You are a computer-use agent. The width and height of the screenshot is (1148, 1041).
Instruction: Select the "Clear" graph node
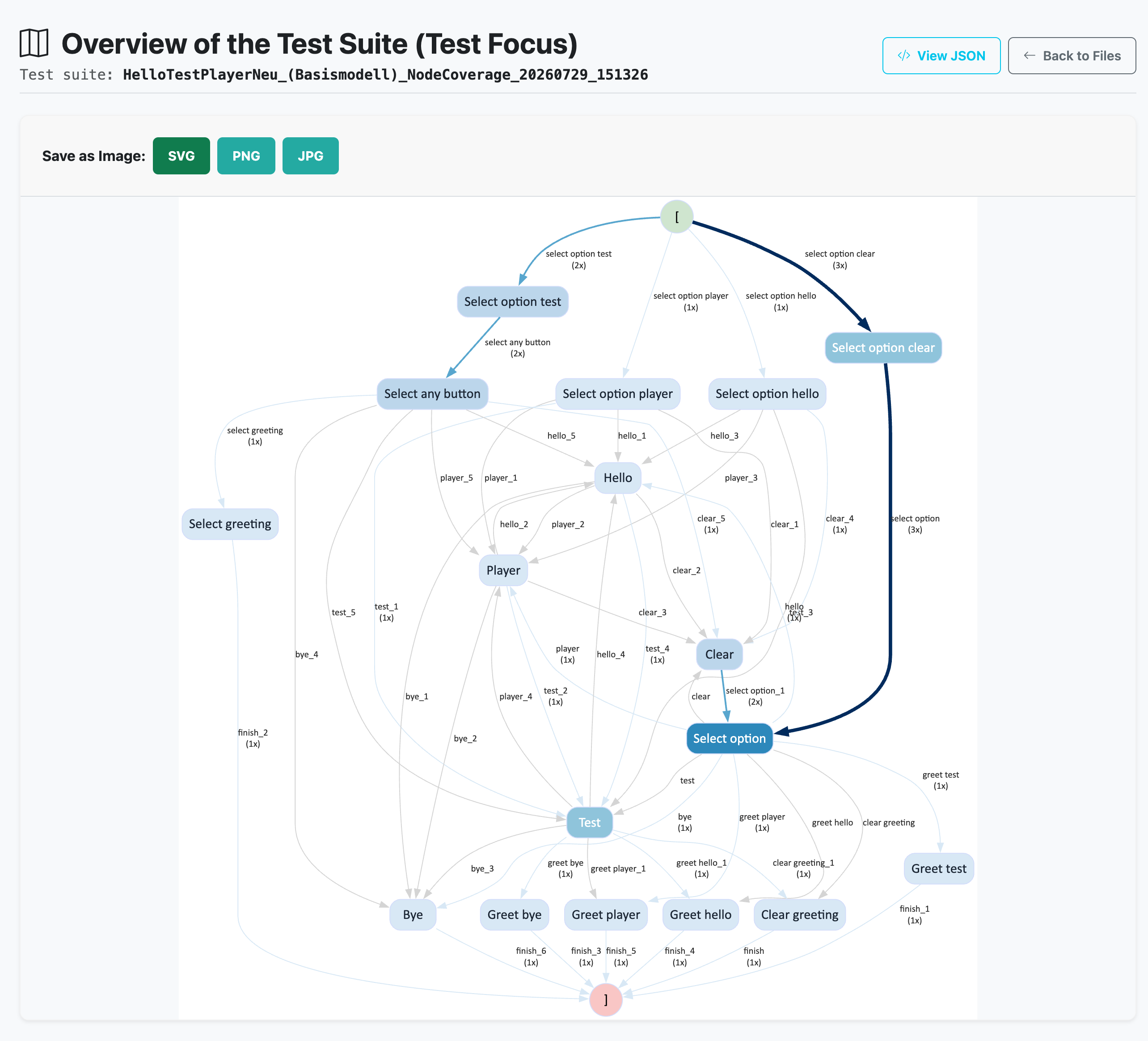719,654
